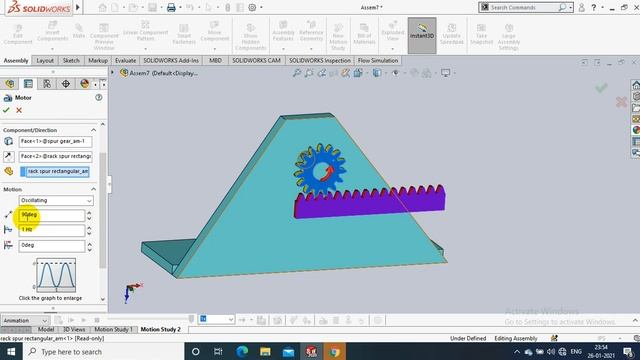Select direction field Face<2>@rack spur
Viewport: 640px width, 360px height.
(56, 156)
